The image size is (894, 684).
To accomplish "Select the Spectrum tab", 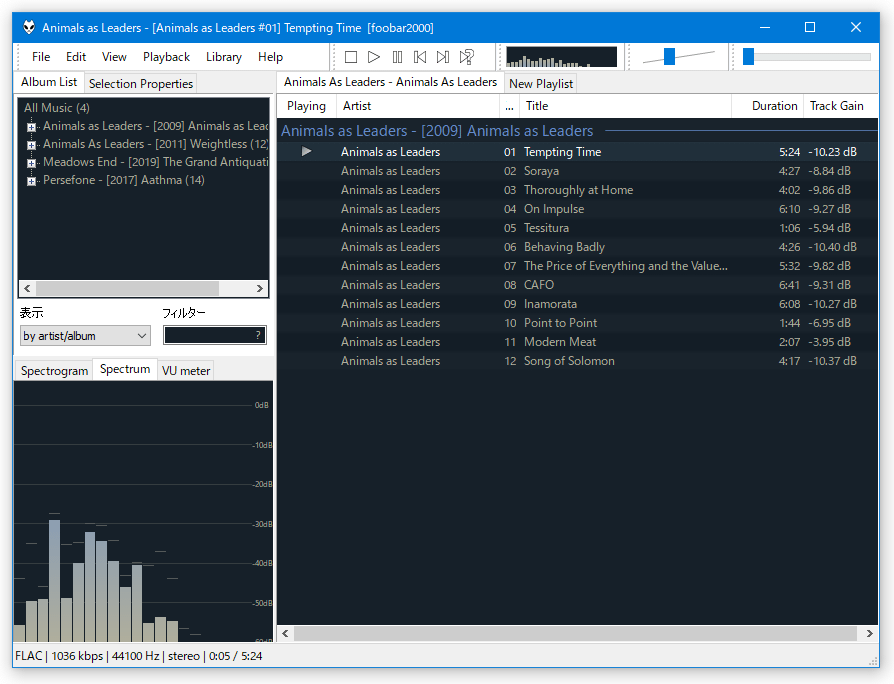I will pyautogui.click(x=125, y=369).
